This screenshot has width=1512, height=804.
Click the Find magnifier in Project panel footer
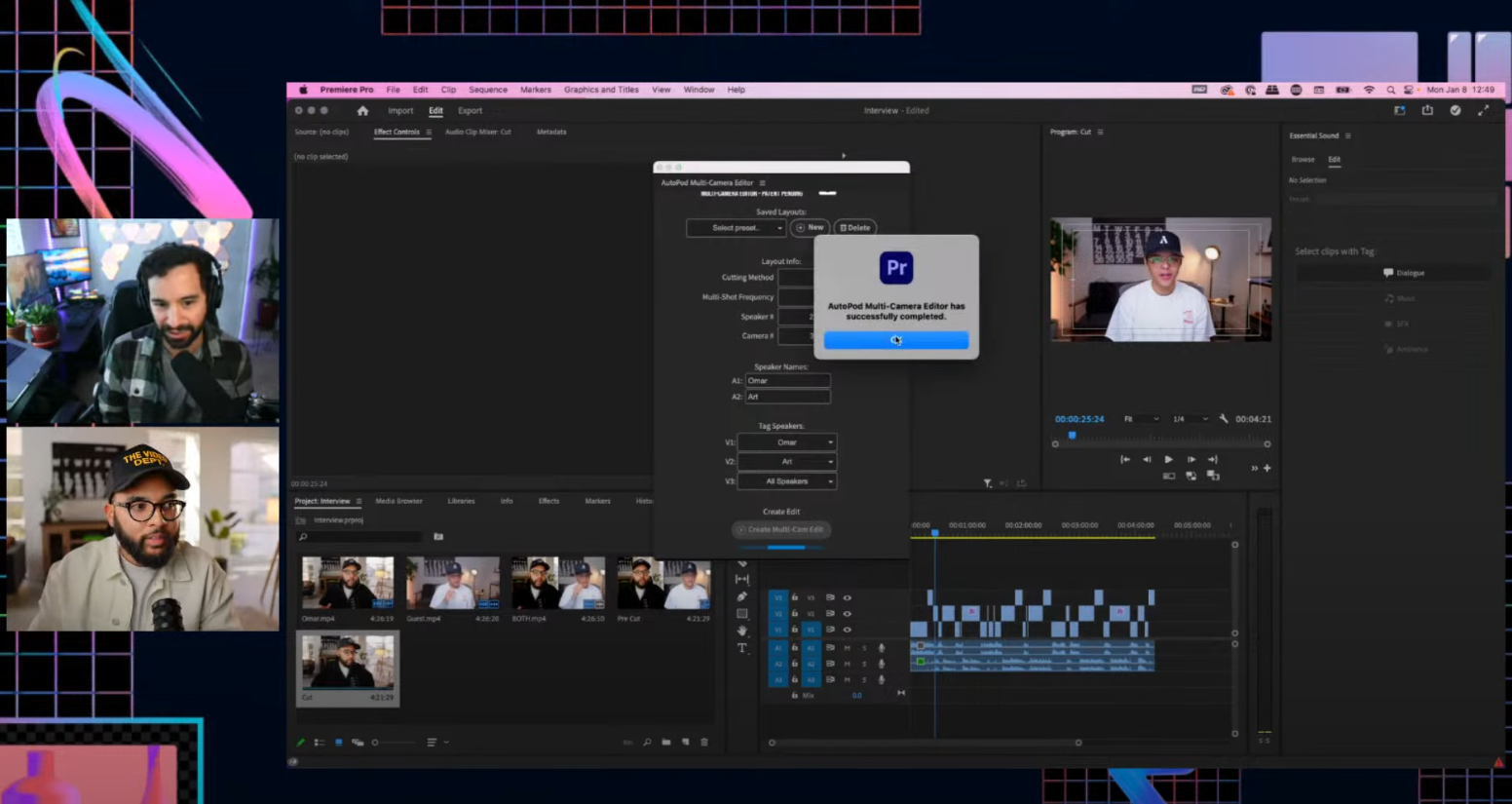[x=647, y=743]
